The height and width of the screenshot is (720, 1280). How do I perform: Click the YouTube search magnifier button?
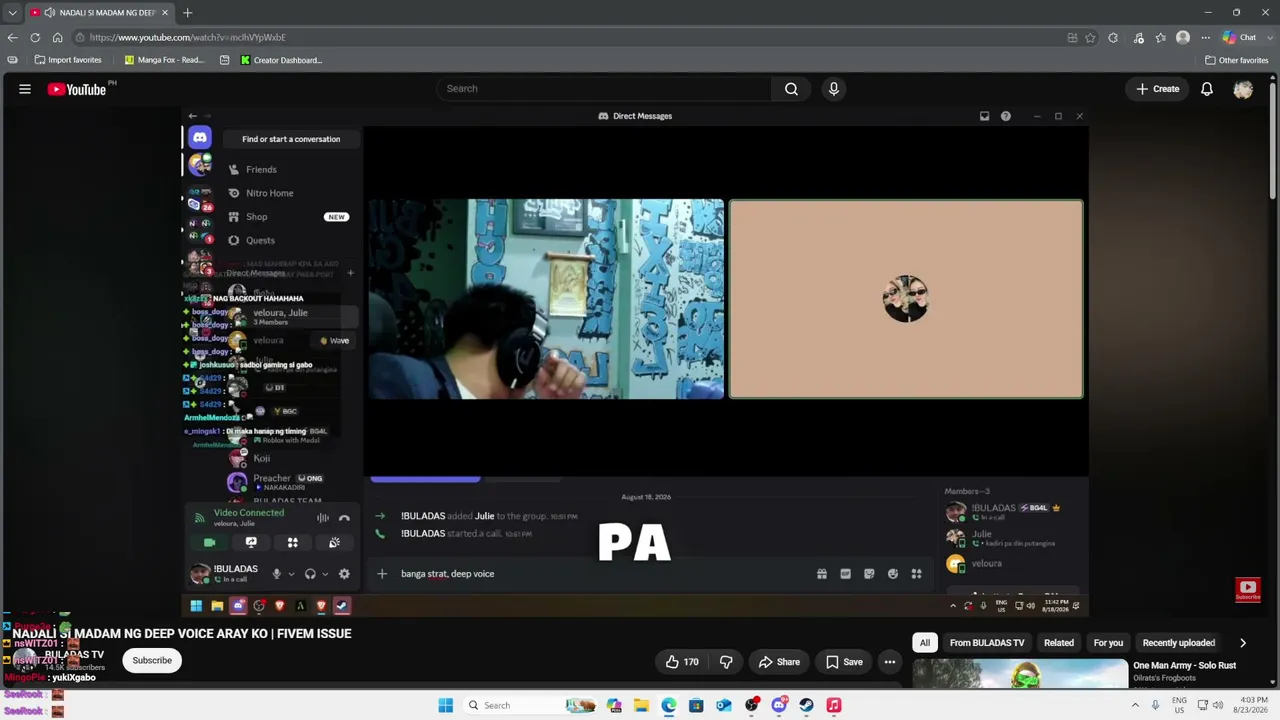791,89
